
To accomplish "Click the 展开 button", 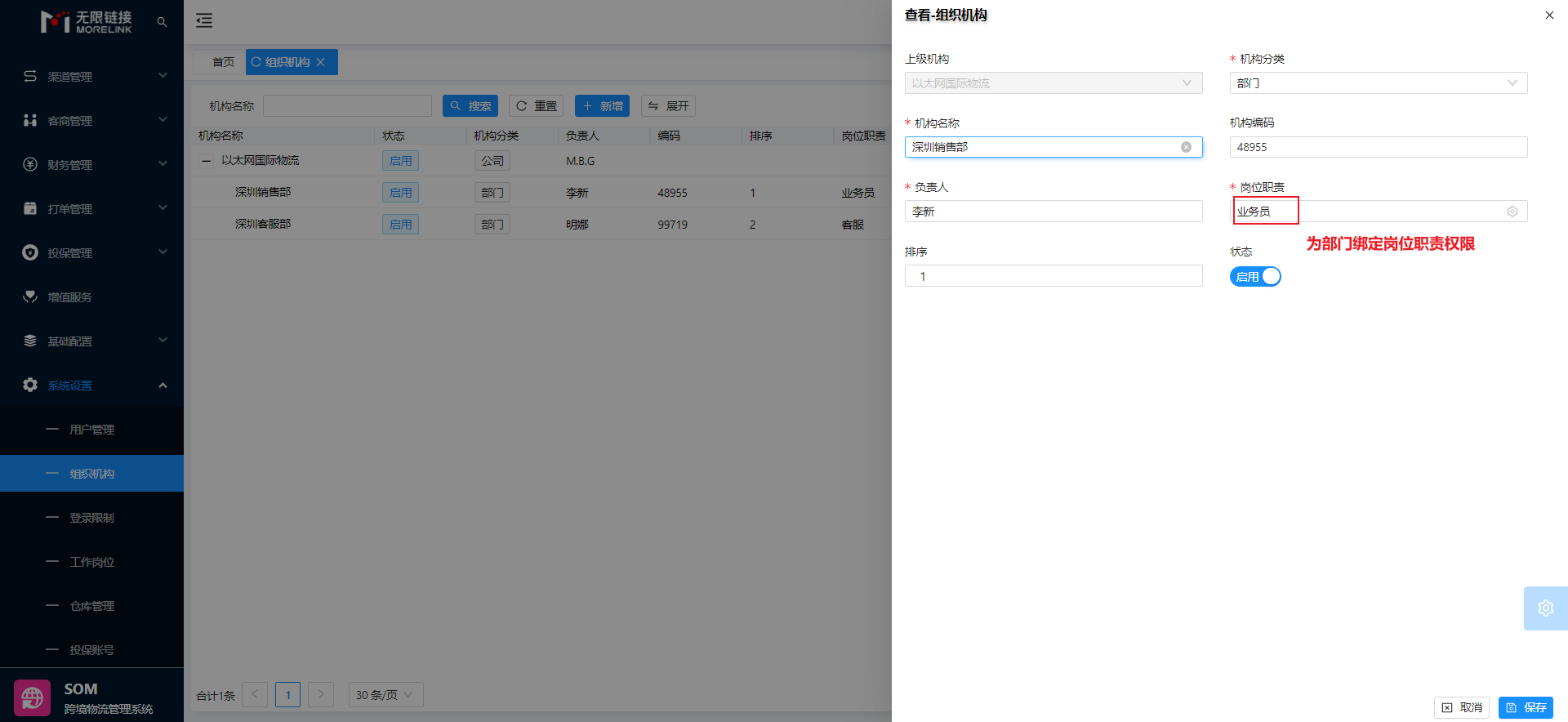I will (x=668, y=106).
